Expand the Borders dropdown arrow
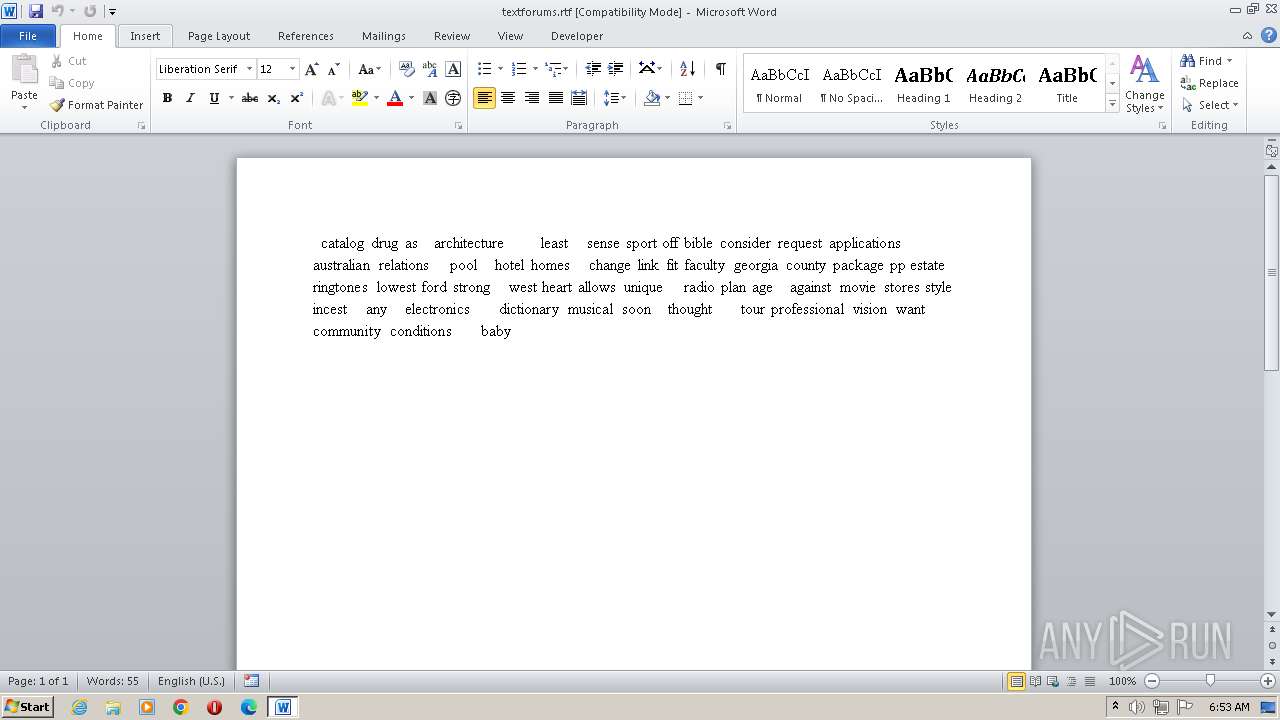 (700, 98)
